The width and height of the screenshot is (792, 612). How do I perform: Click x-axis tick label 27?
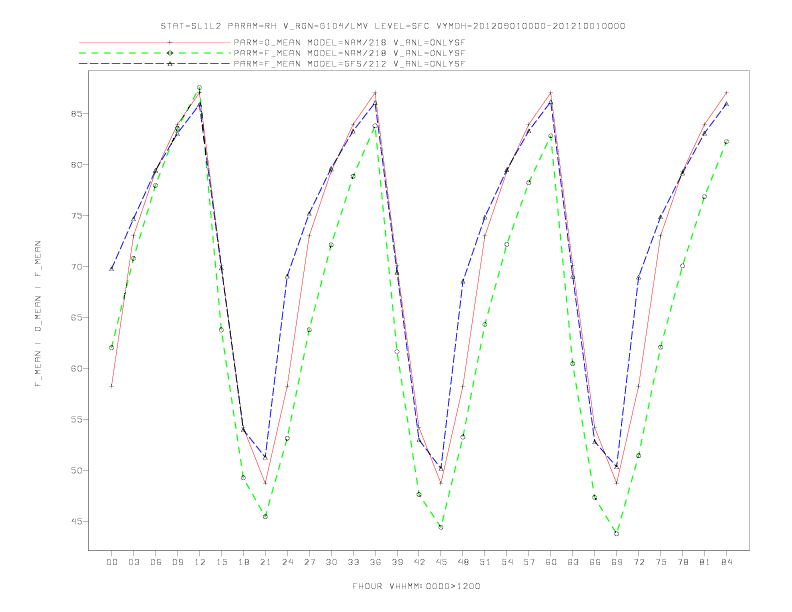309,562
